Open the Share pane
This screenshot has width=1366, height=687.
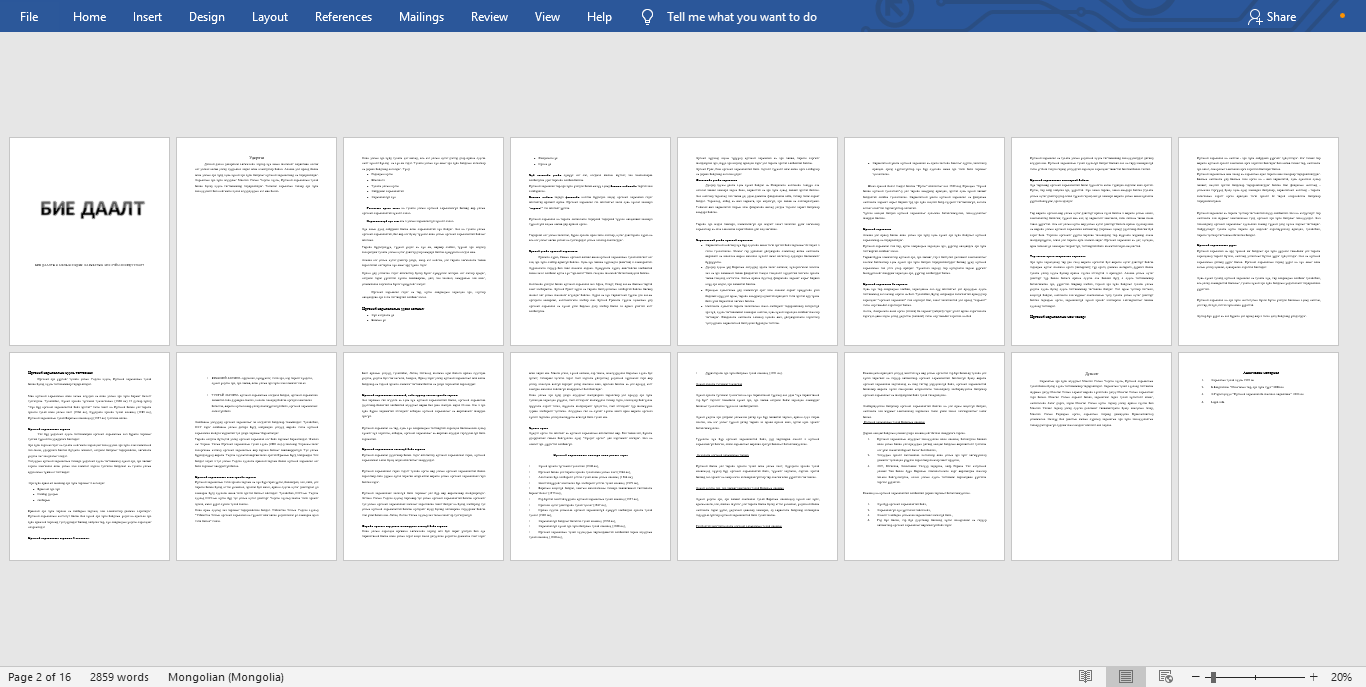pyautogui.click(x=1271, y=17)
